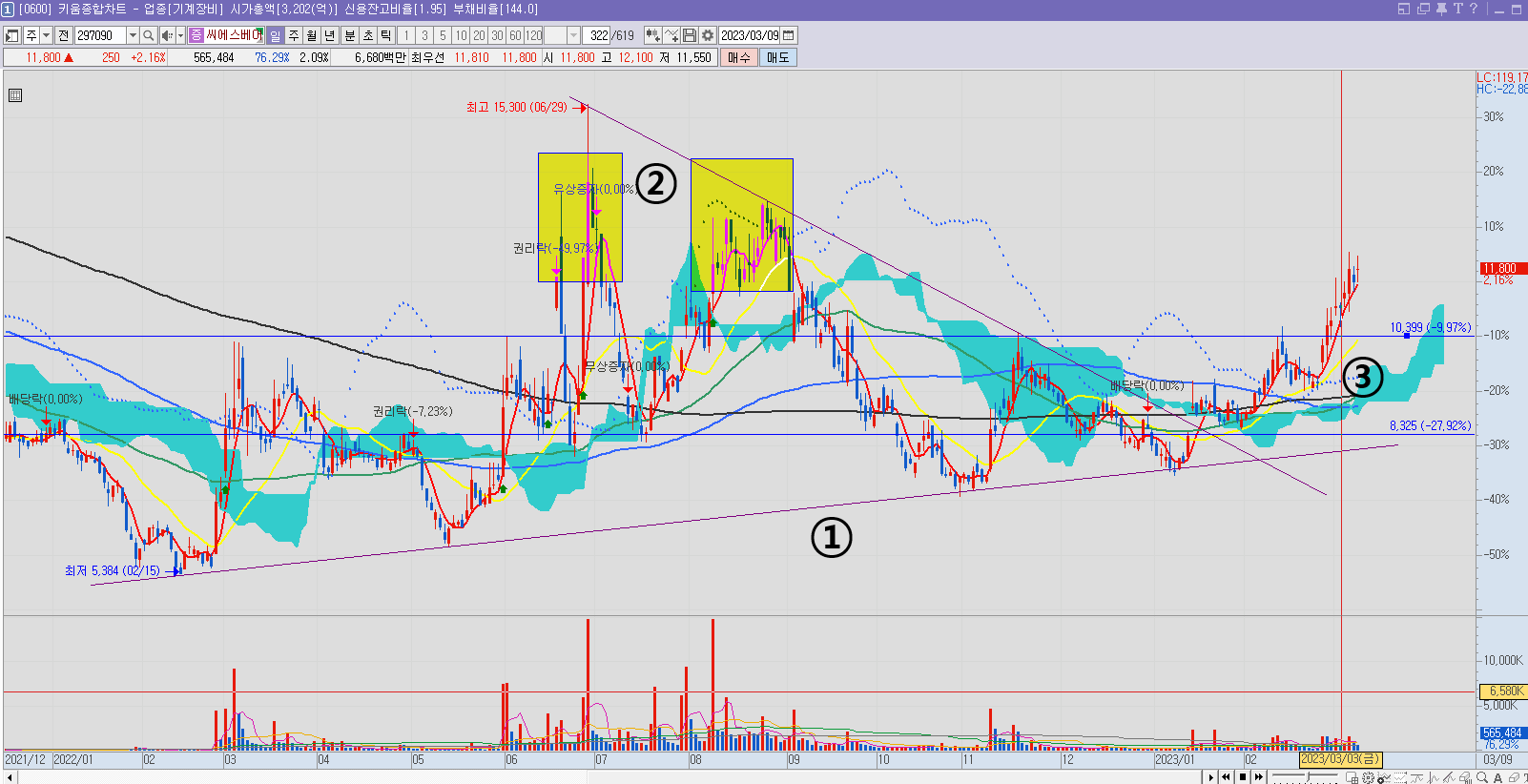Click the duplicate window icon in title bar
Image resolution: width=1528 pixels, height=784 pixels.
tap(1423, 9)
